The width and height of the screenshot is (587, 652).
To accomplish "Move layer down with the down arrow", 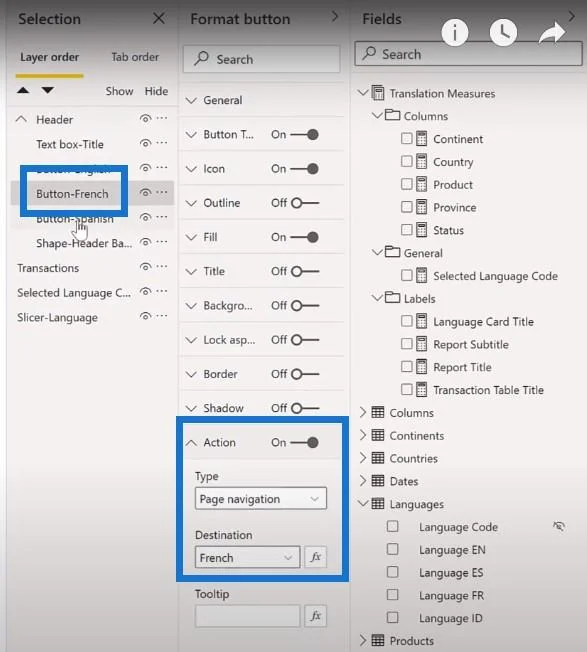I will pyautogui.click(x=48, y=90).
